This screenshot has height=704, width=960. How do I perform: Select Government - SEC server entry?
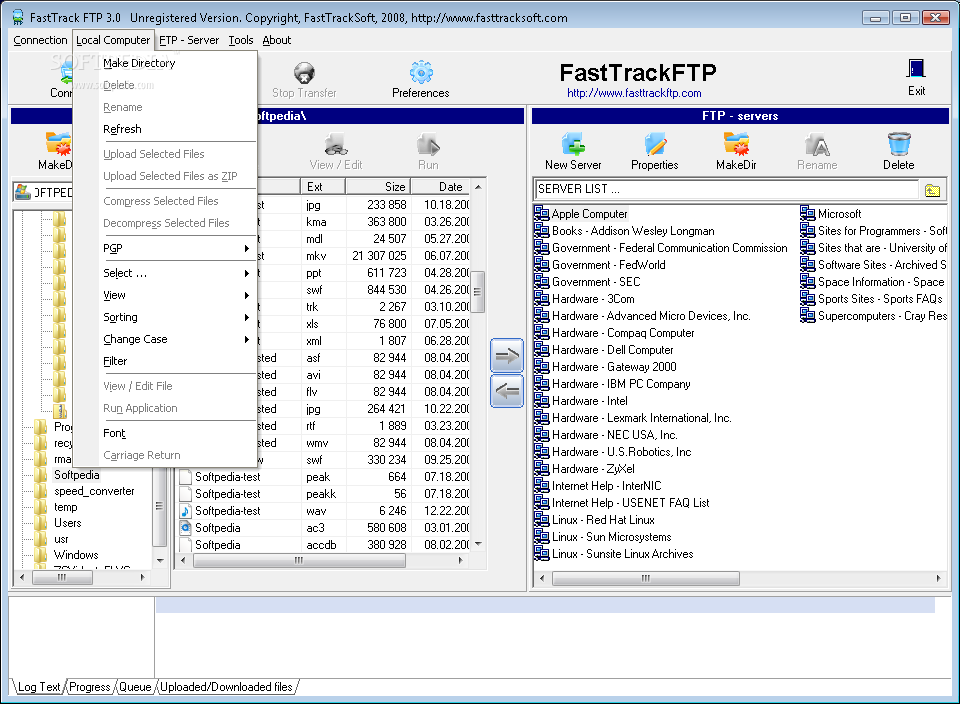(596, 282)
